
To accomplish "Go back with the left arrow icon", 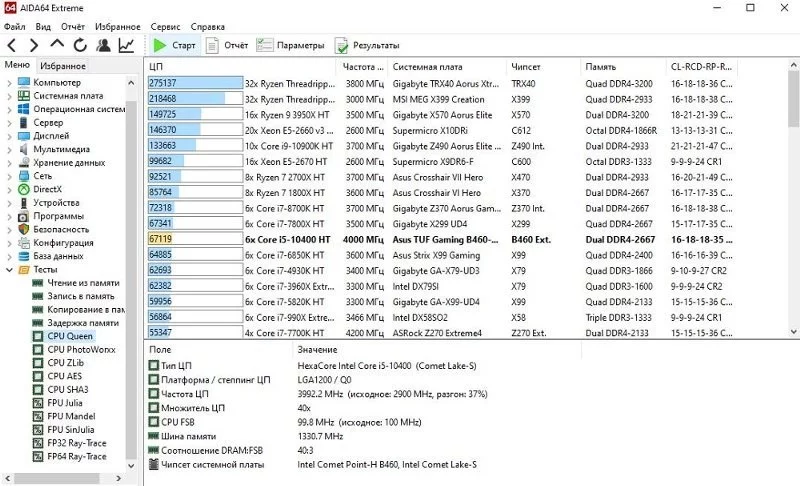I will [12, 45].
